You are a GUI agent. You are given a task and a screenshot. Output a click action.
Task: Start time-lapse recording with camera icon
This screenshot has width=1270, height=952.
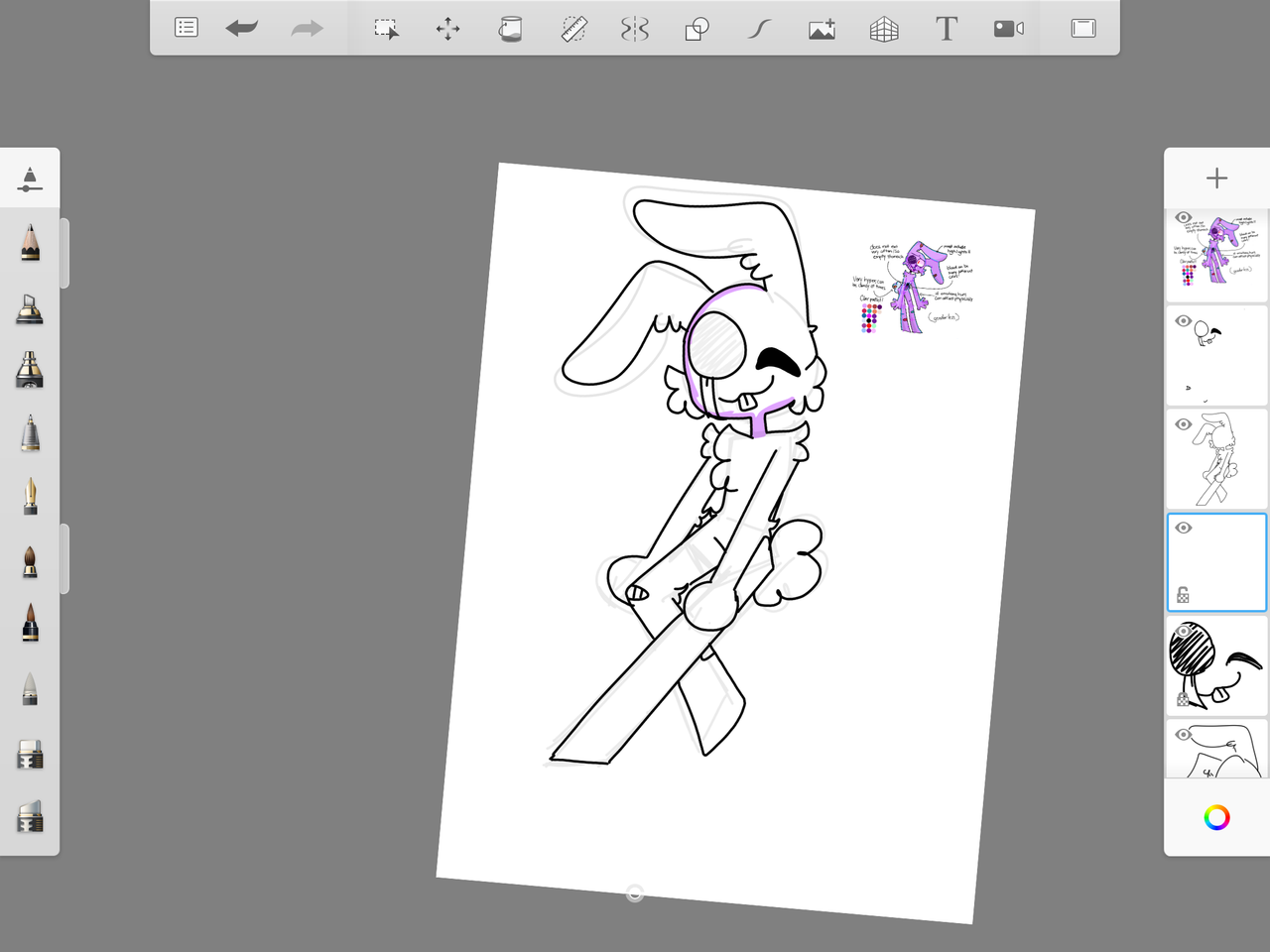click(1009, 29)
